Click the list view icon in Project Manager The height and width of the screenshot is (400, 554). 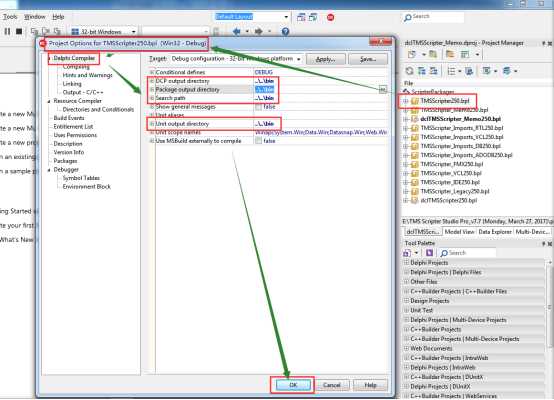click(x=451, y=71)
